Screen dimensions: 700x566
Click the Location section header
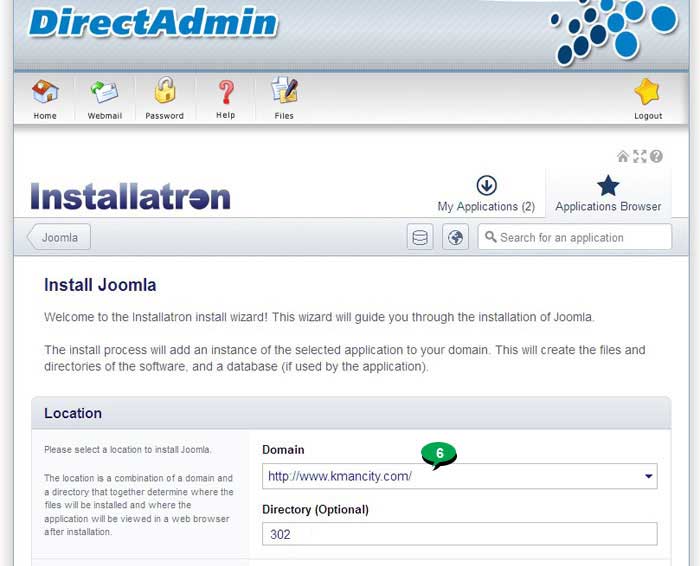point(351,413)
